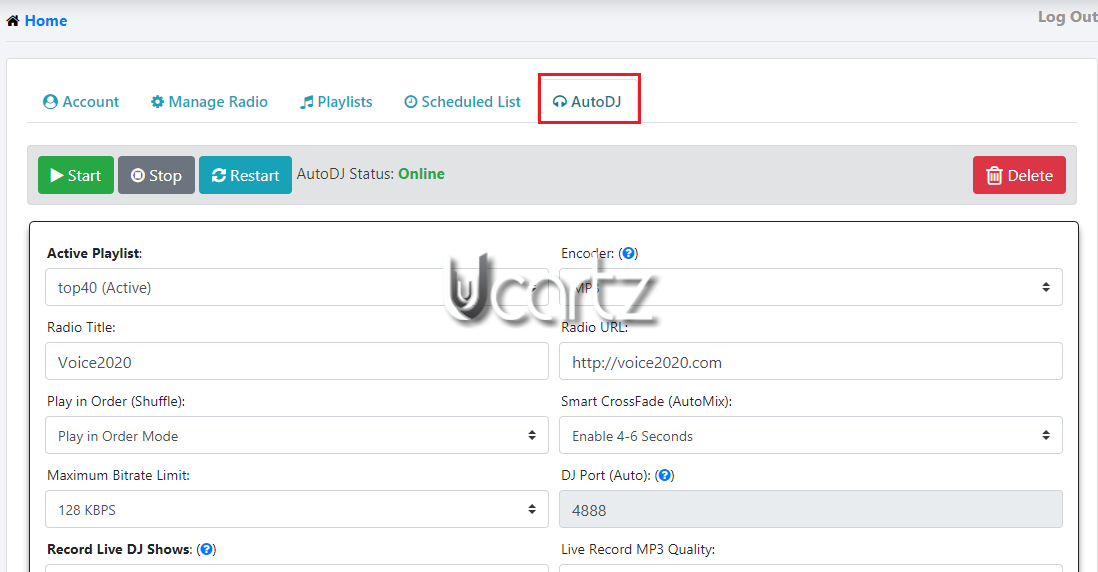
Task: Expand the Encoder dropdown
Action: (x=811, y=287)
